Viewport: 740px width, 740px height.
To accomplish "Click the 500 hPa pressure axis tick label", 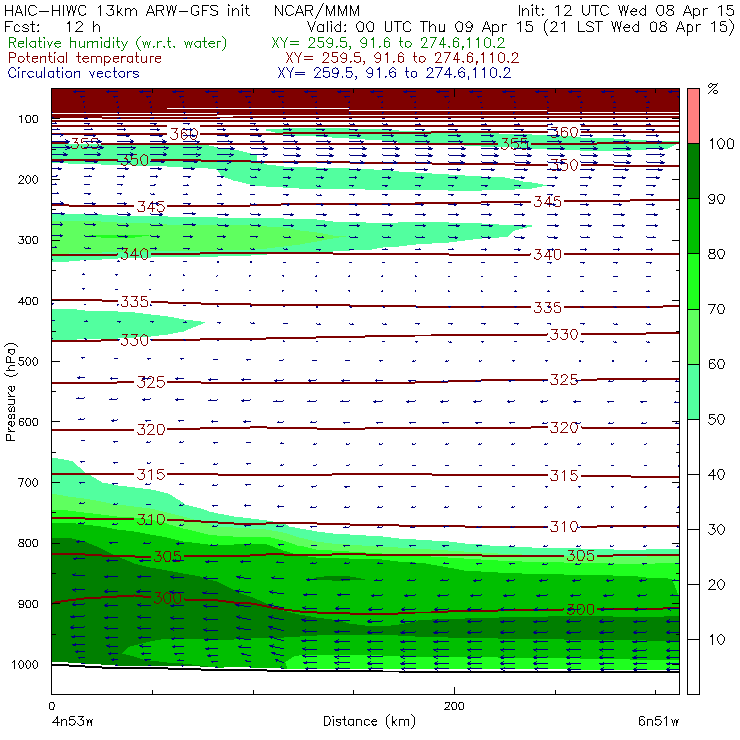I will [28, 362].
